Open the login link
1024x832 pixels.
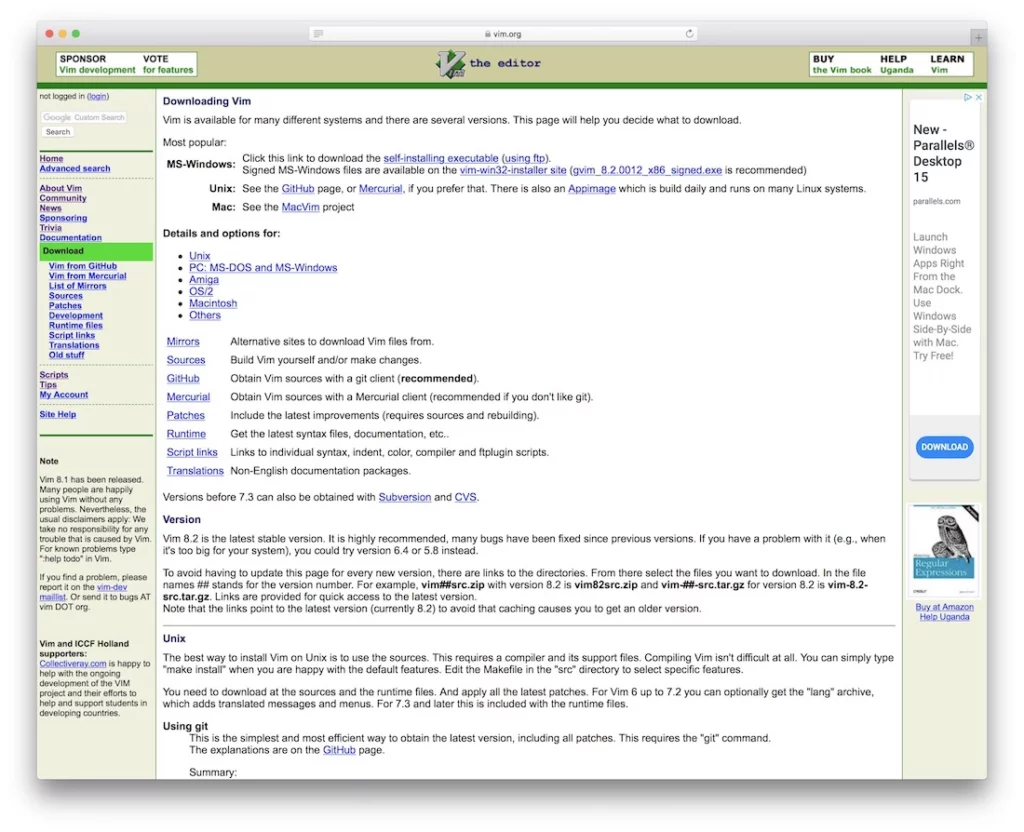click(x=97, y=97)
